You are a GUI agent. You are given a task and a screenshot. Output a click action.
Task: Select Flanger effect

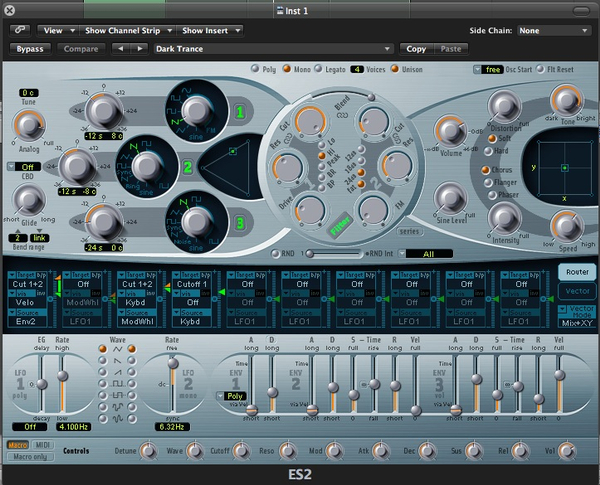(488, 183)
